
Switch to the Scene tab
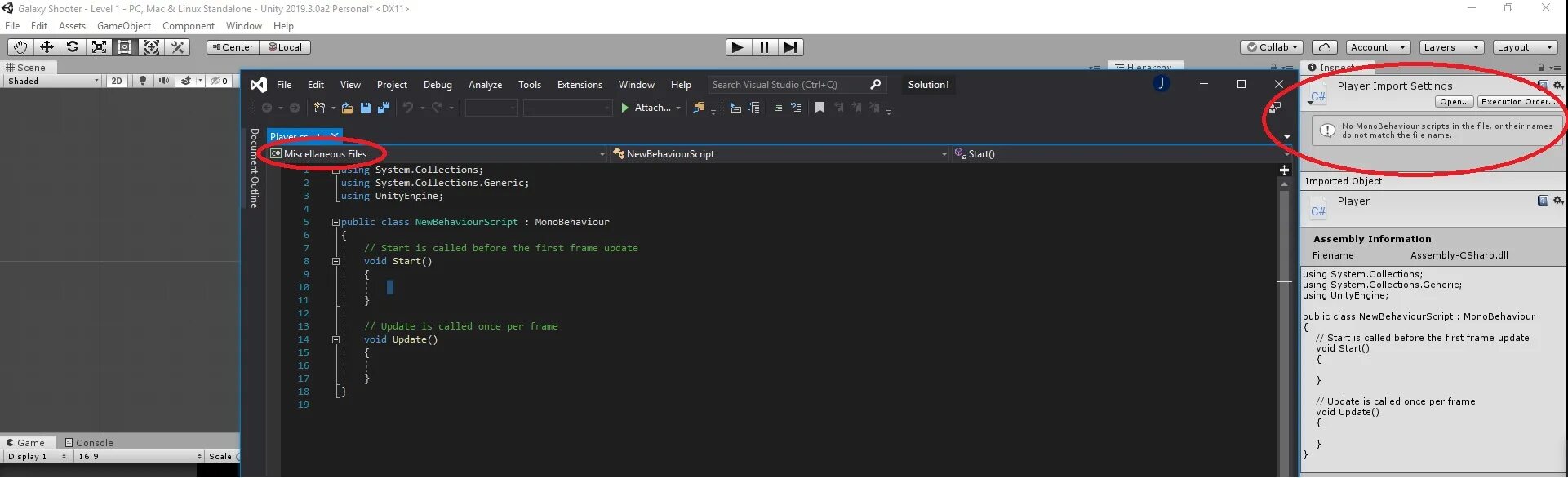coord(27,68)
